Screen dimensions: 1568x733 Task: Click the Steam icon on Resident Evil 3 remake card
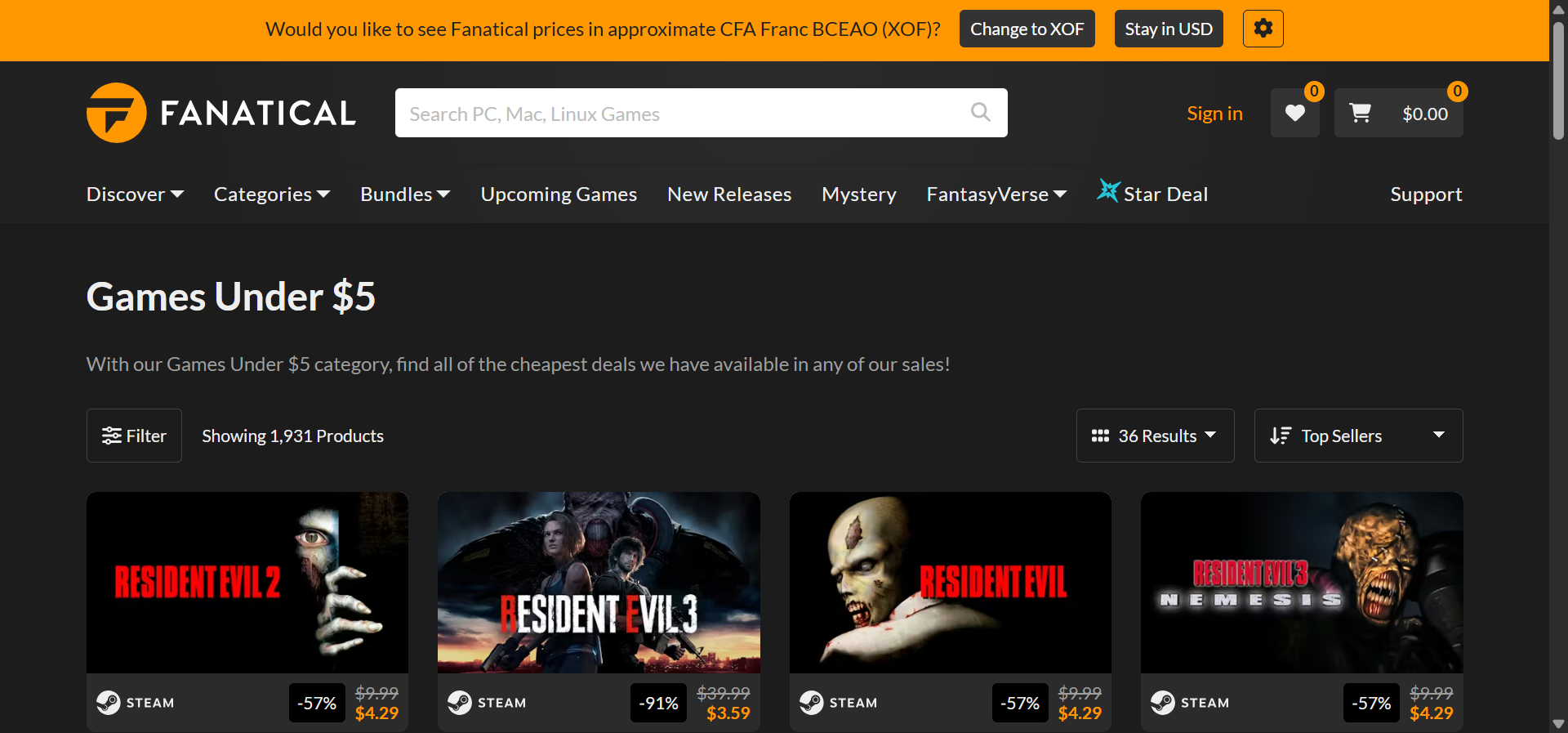point(460,703)
